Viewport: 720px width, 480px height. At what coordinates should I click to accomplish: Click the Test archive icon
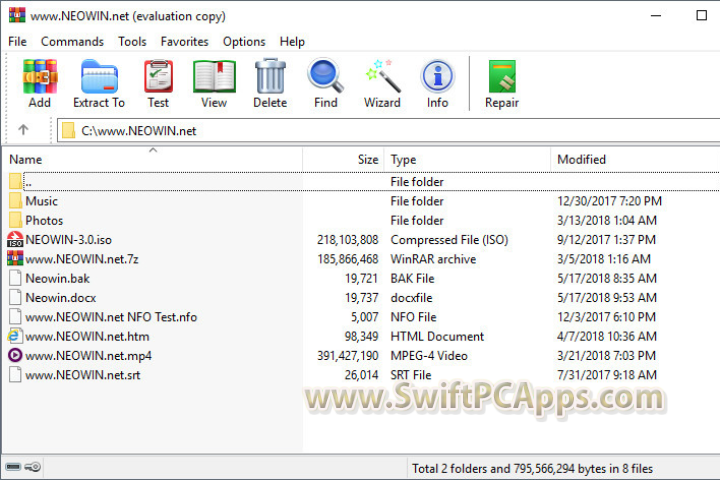(158, 77)
